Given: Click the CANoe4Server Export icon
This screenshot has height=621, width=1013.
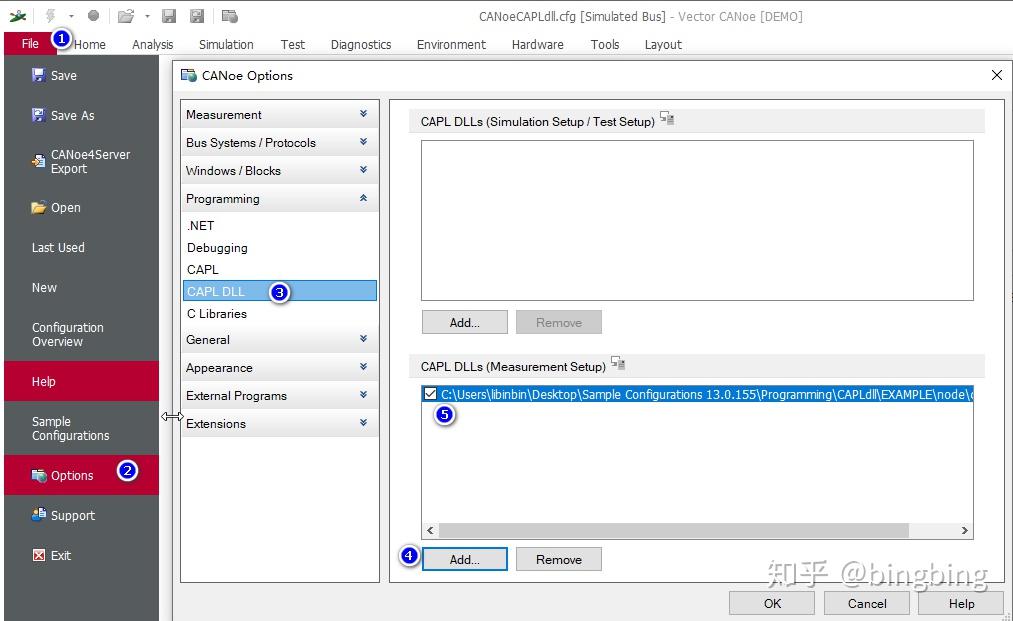Looking at the screenshot, I should point(39,161).
